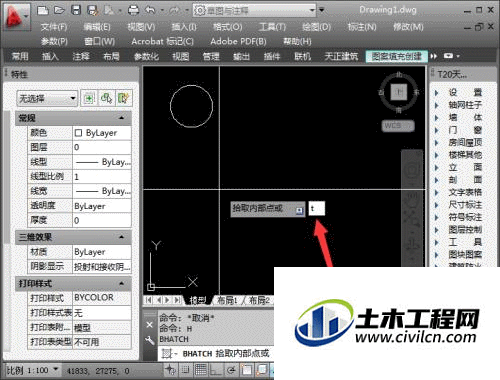Open the AutoCAD application menu button

click(16, 17)
